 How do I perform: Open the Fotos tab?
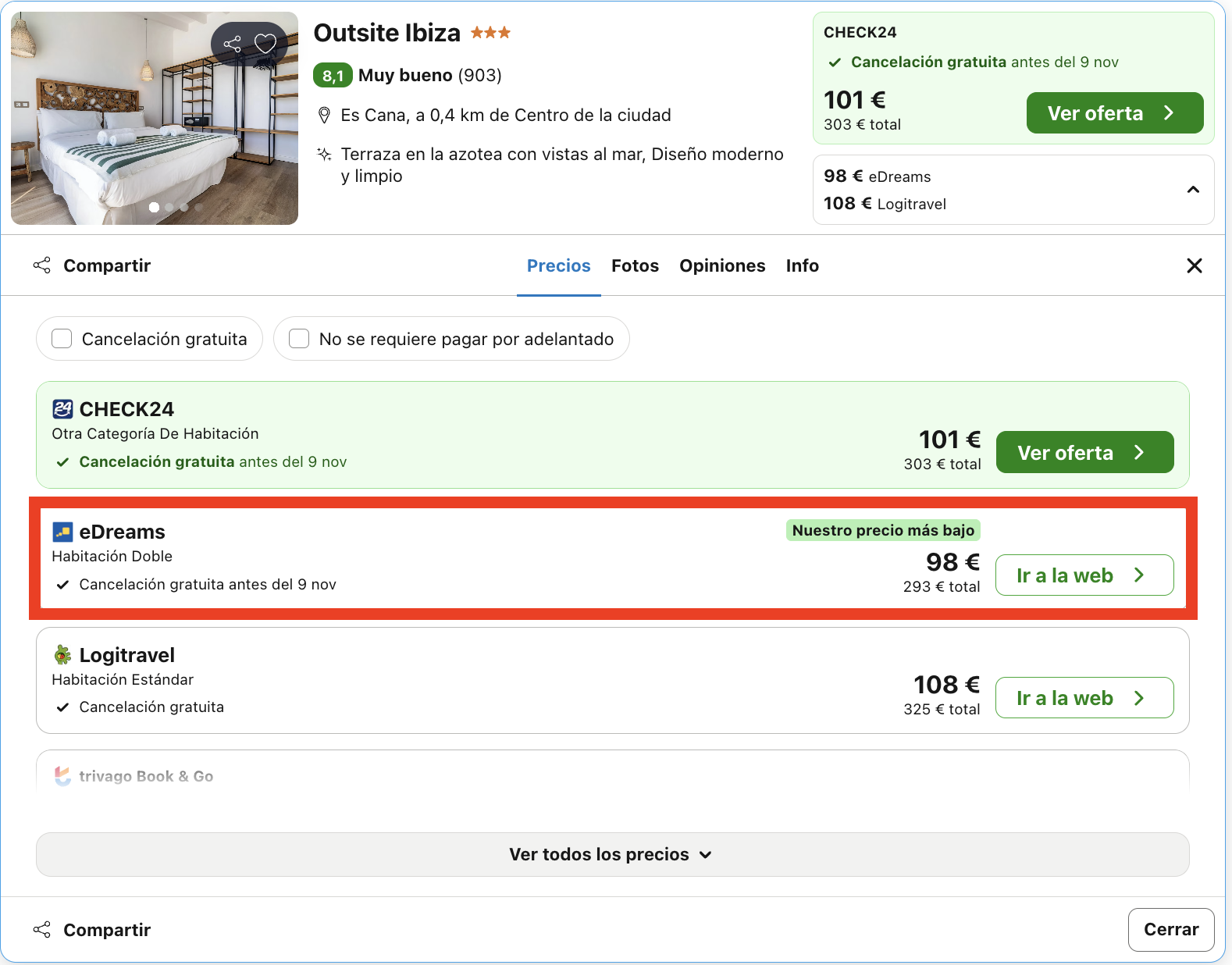[635, 265]
